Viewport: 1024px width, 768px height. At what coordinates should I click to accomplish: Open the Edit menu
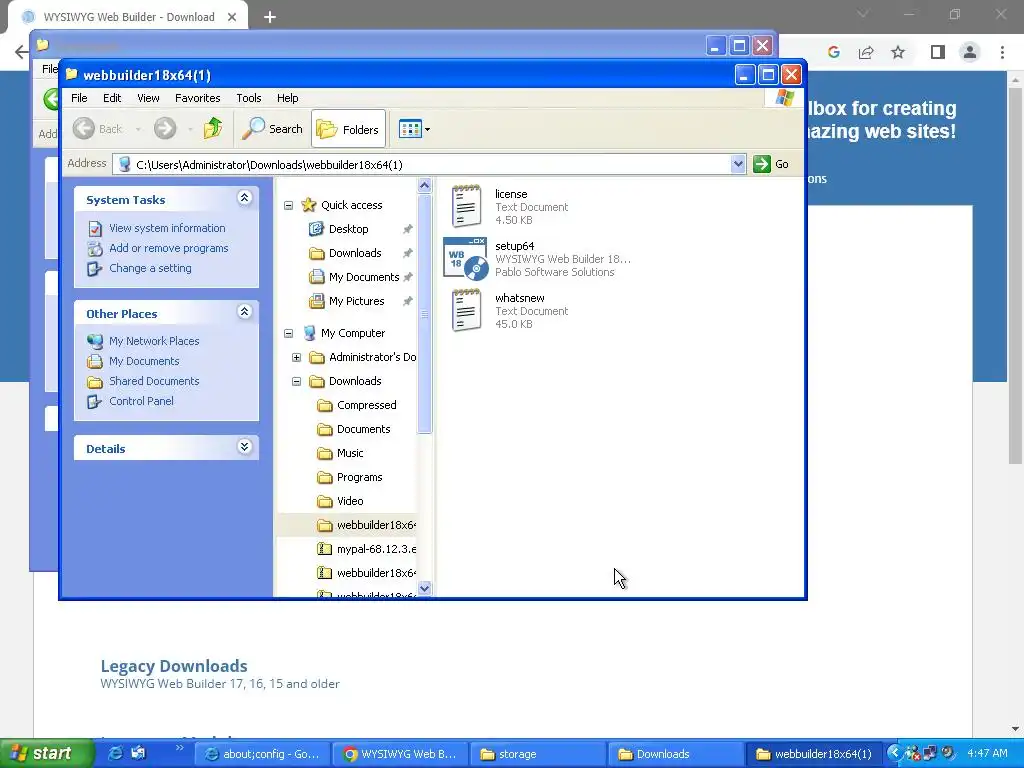(x=112, y=98)
